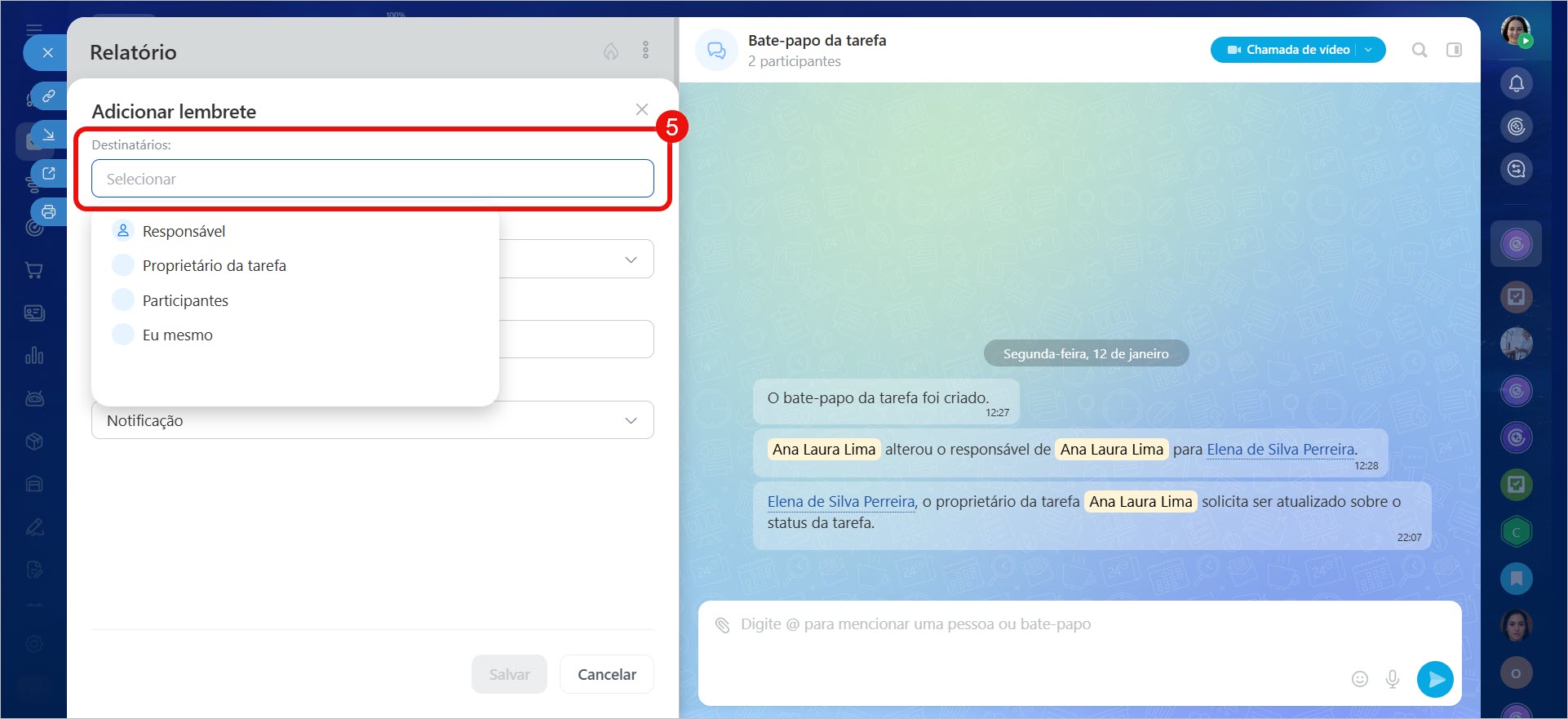The width and height of the screenshot is (1568, 719).
Task: Expand the Notificação dropdown
Action: [630, 420]
